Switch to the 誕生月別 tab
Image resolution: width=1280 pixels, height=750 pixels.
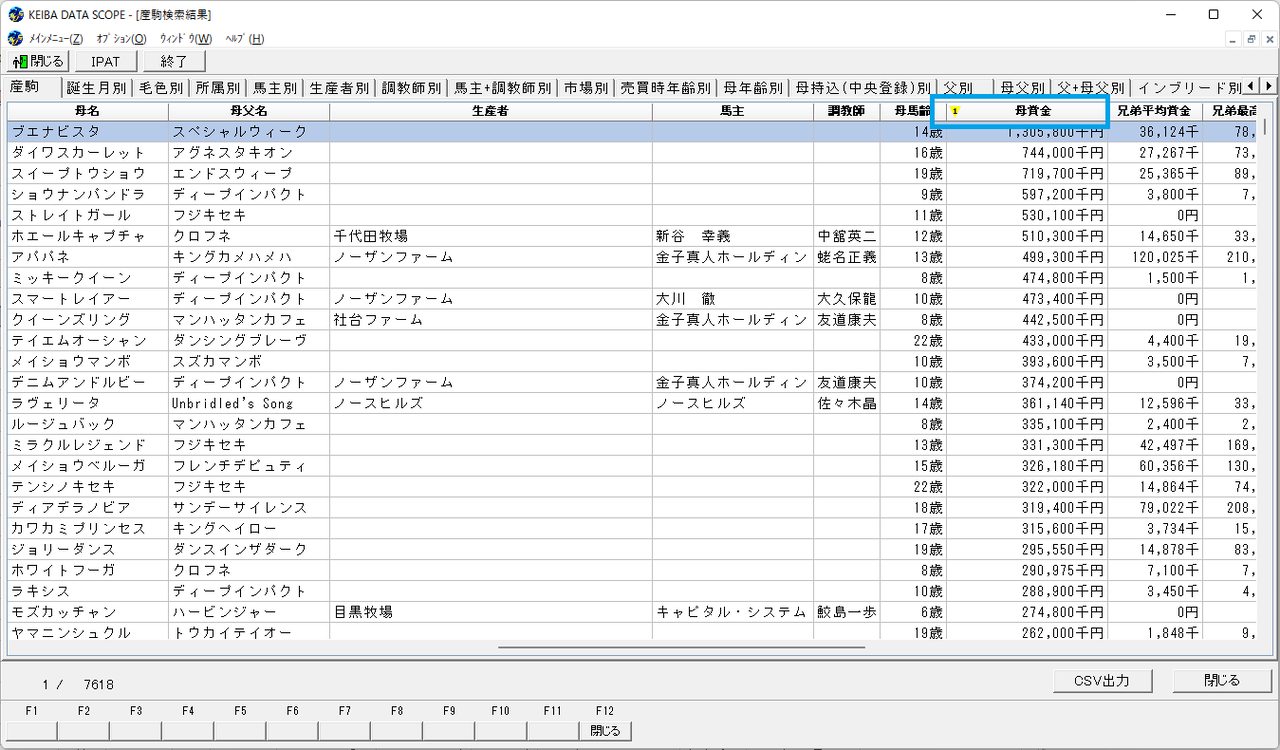click(96, 88)
